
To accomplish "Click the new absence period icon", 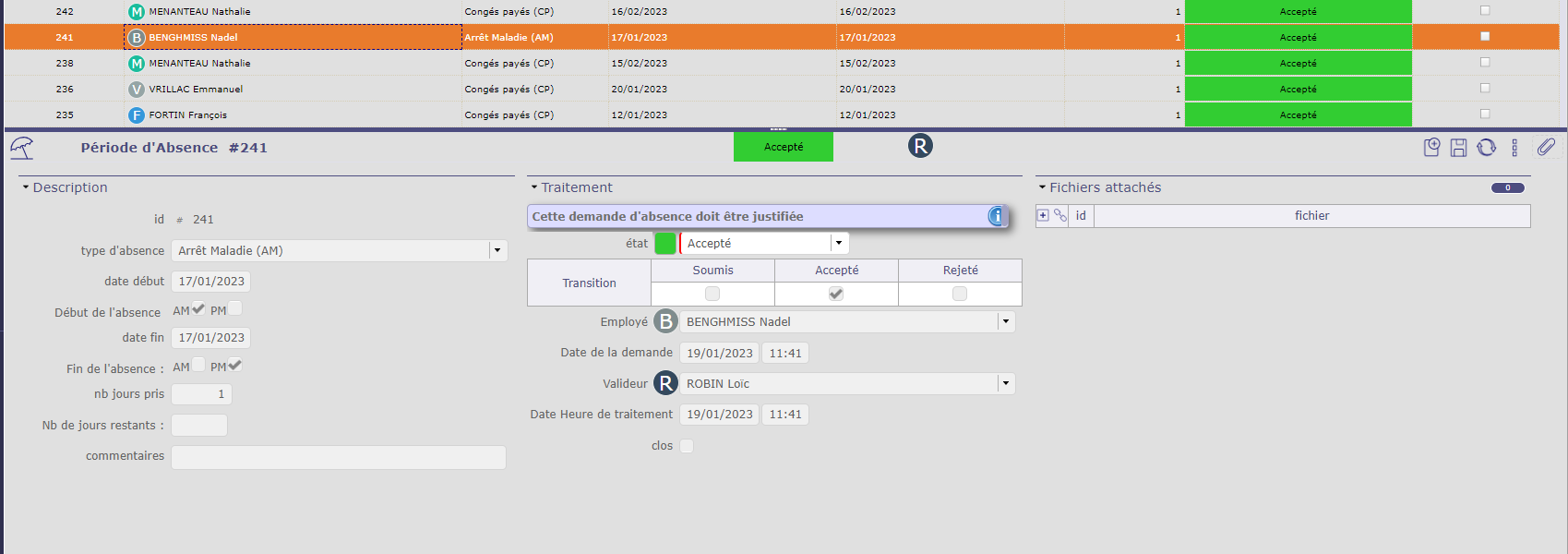I will 1431,147.
